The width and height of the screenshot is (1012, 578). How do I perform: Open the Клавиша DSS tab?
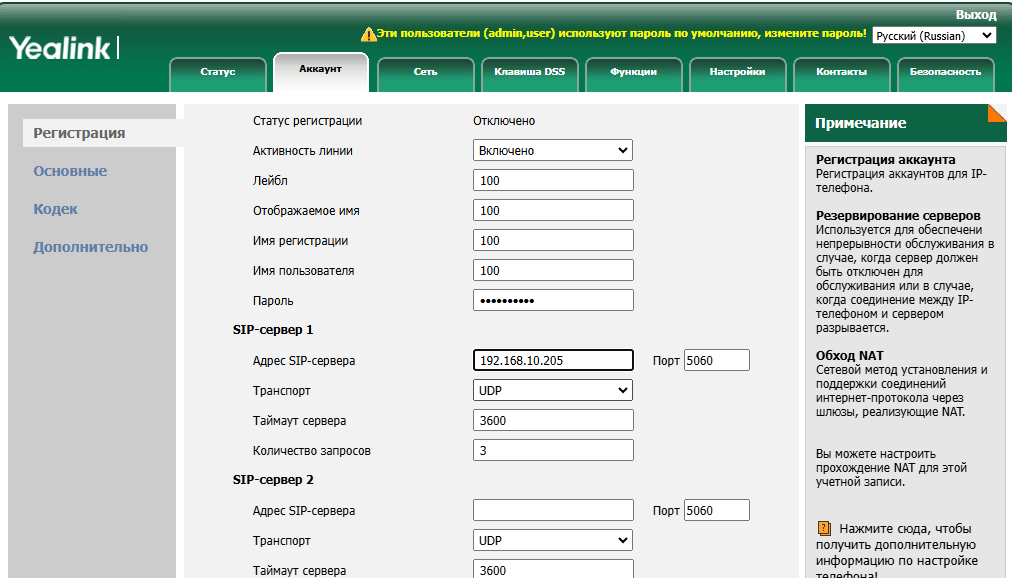(529, 72)
